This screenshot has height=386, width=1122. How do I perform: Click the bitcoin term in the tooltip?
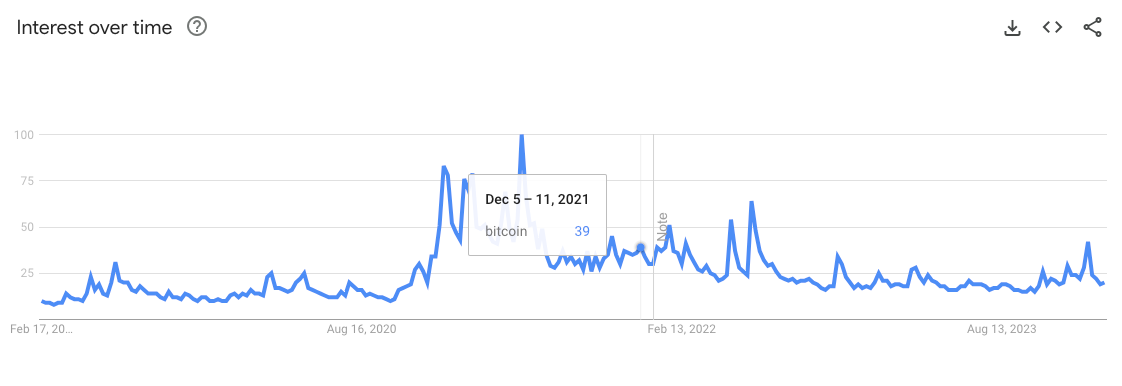pyautogui.click(x=506, y=231)
